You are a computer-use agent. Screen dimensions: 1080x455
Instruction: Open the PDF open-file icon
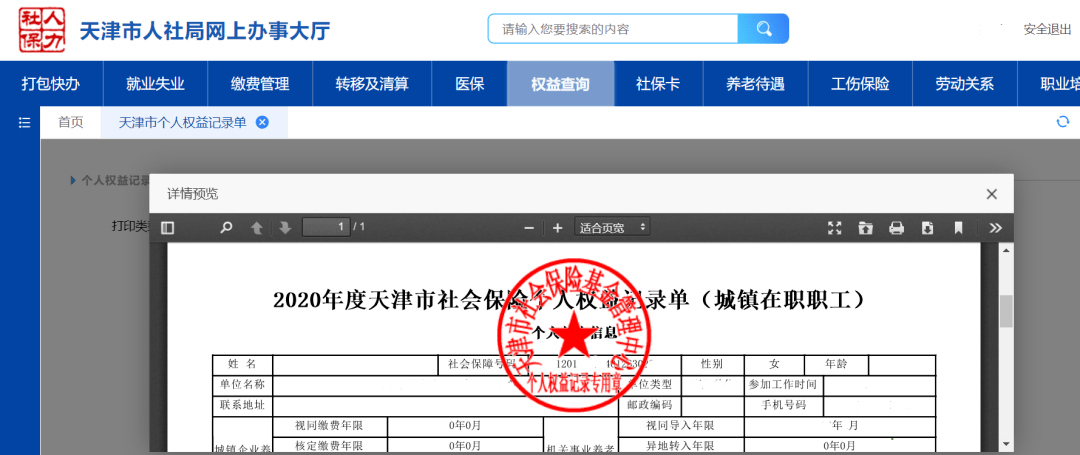coord(865,228)
